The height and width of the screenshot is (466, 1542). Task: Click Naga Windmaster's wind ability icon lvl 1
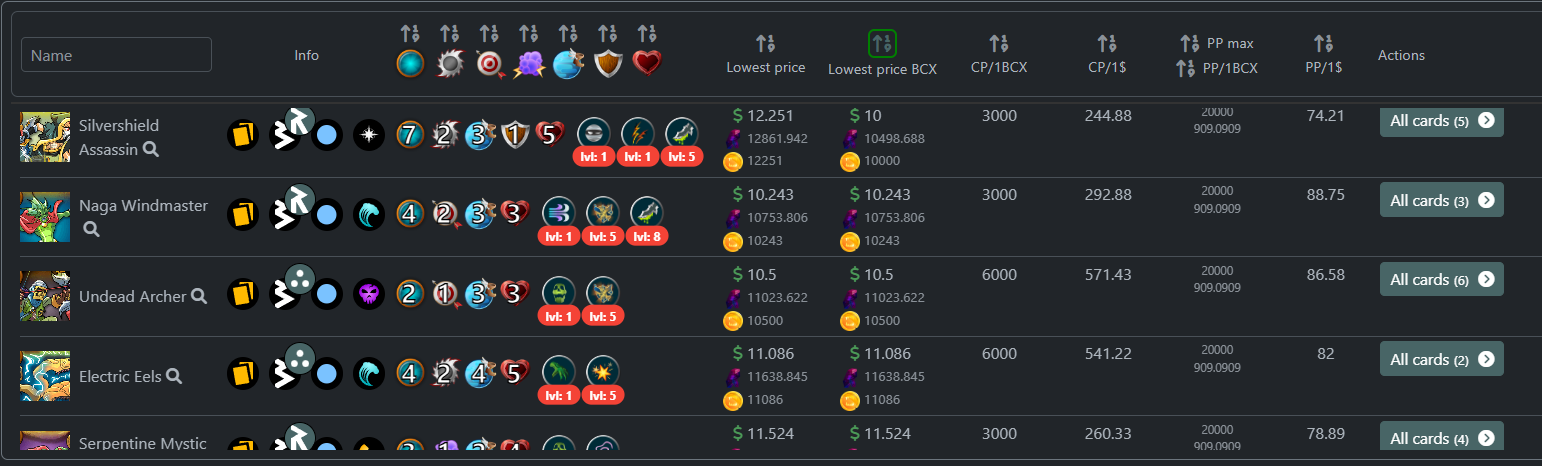558,212
